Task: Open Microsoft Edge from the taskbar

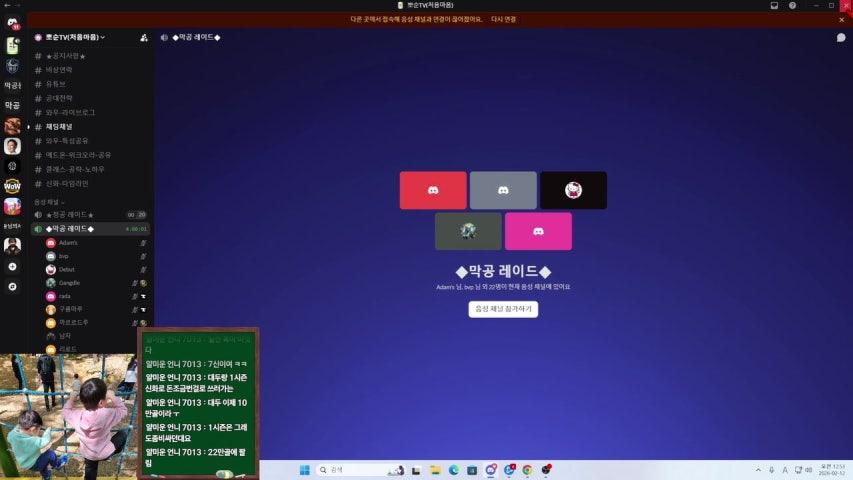Action: click(453, 470)
